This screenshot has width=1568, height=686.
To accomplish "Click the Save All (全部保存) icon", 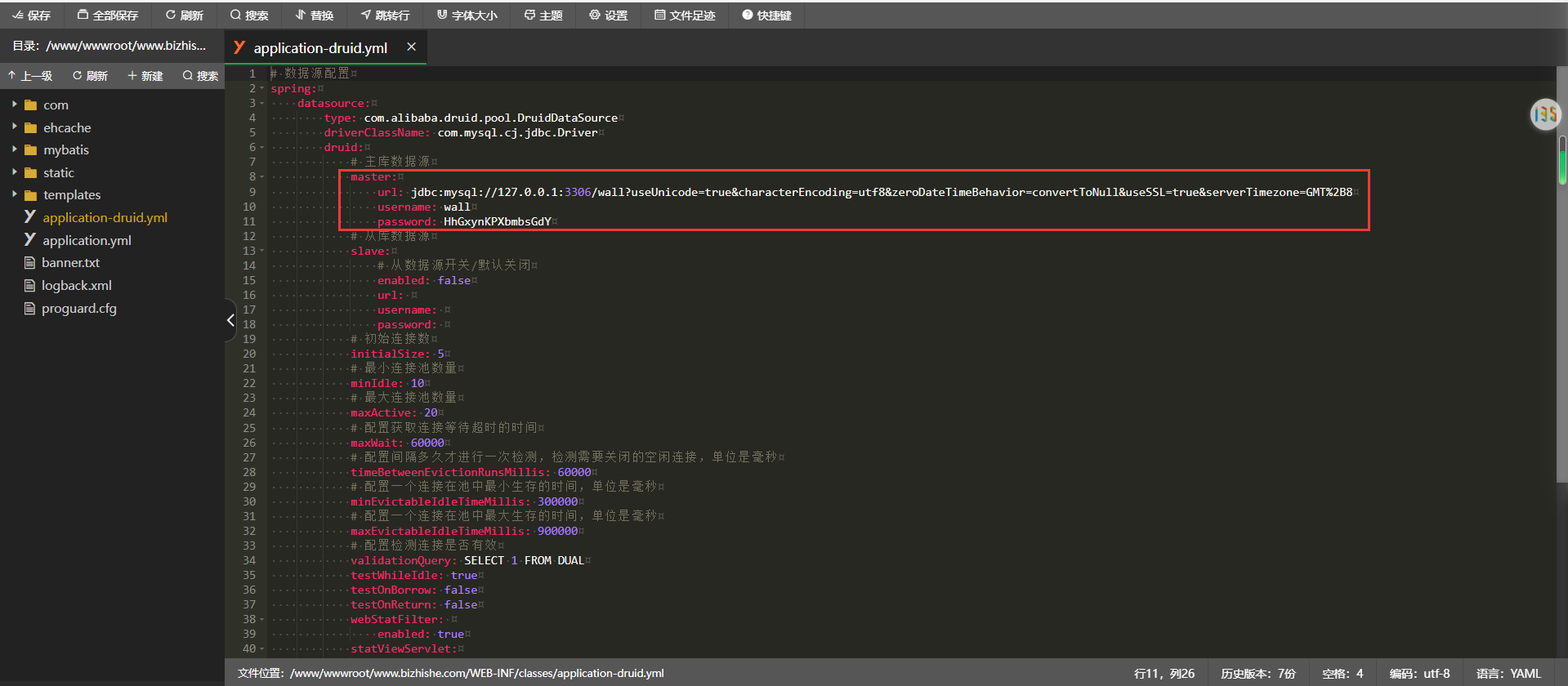I will click(x=107, y=16).
